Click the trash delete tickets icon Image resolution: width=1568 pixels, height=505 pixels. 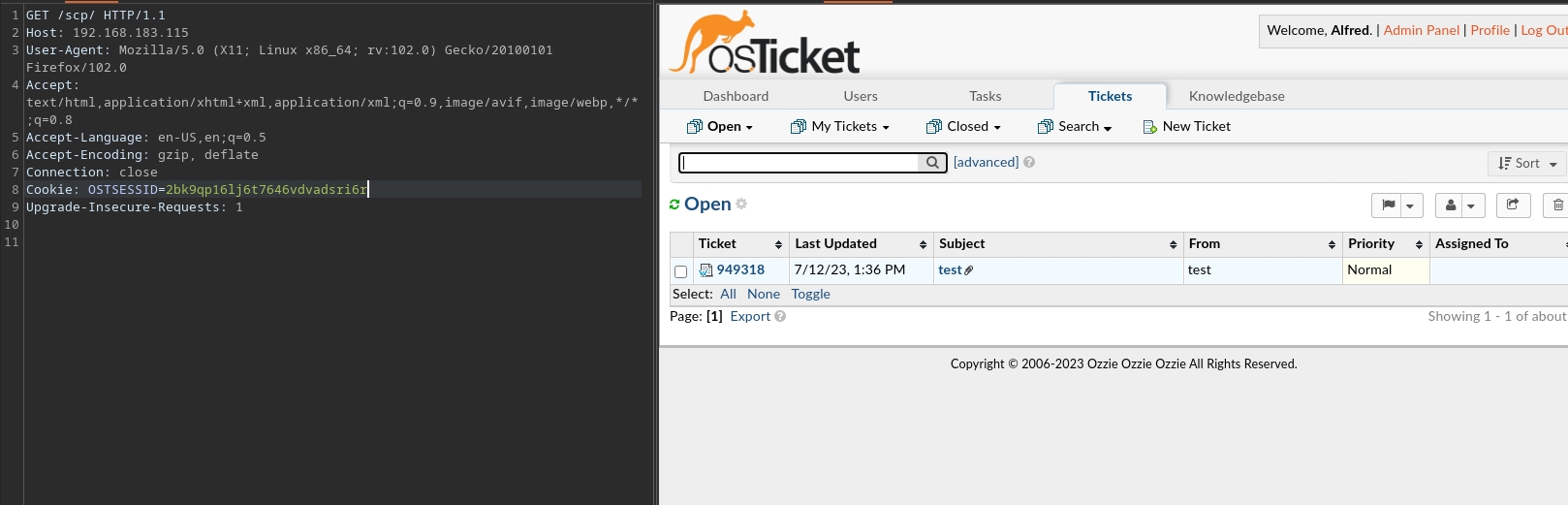coord(1557,205)
